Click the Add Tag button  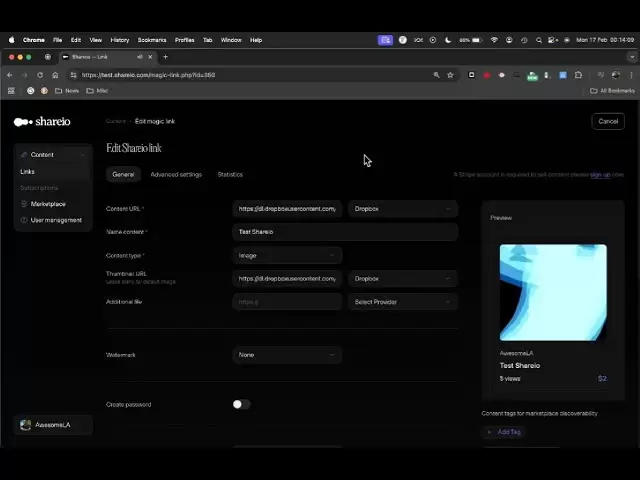[504, 432]
